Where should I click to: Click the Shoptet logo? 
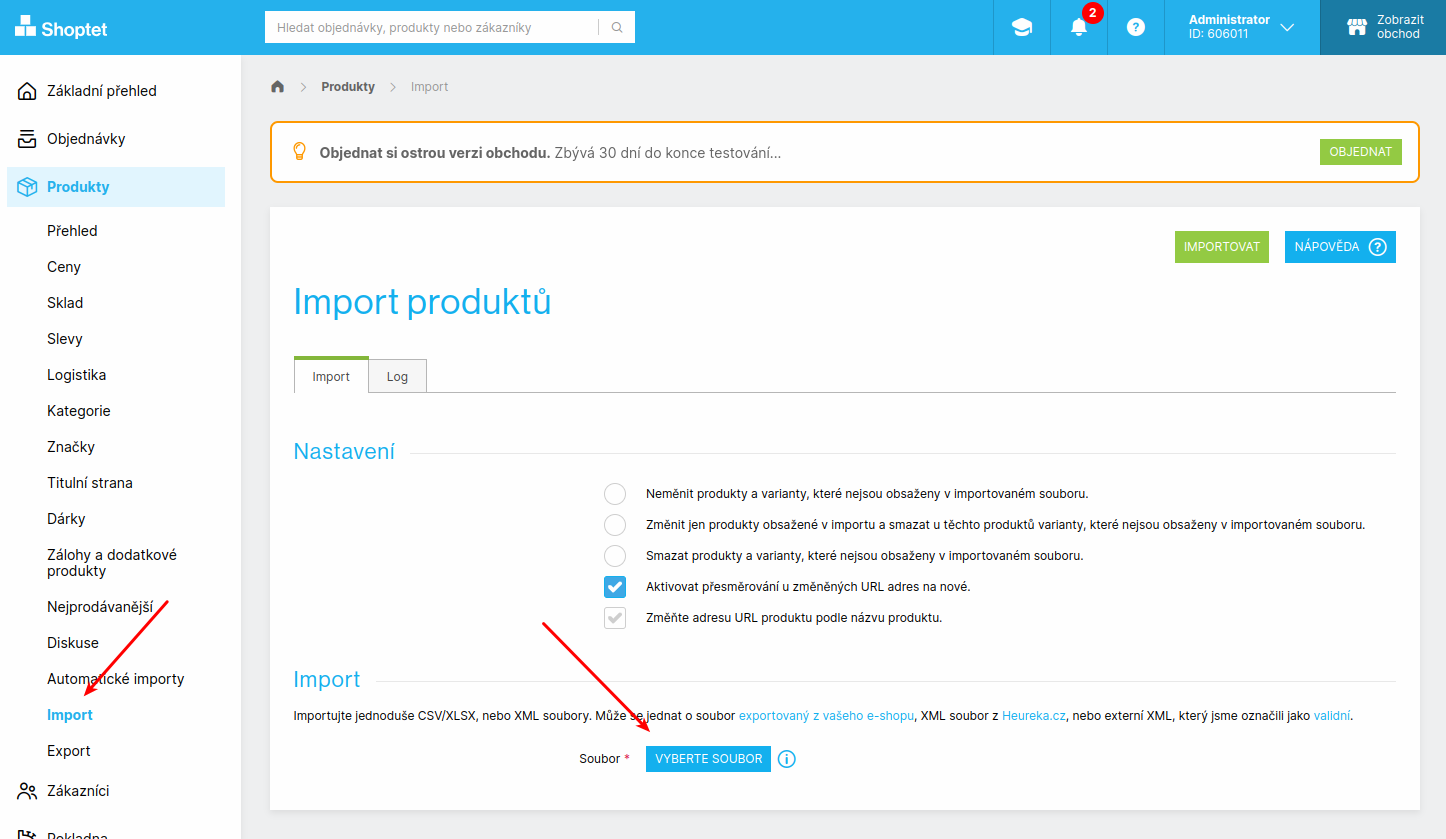click(x=61, y=28)
